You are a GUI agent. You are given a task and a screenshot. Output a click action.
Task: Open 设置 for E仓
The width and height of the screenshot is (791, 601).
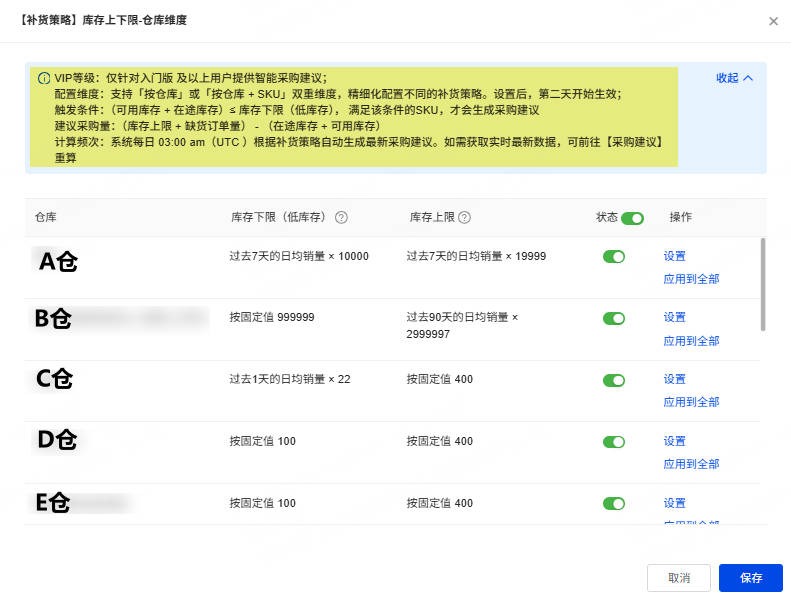click(674, 503)
